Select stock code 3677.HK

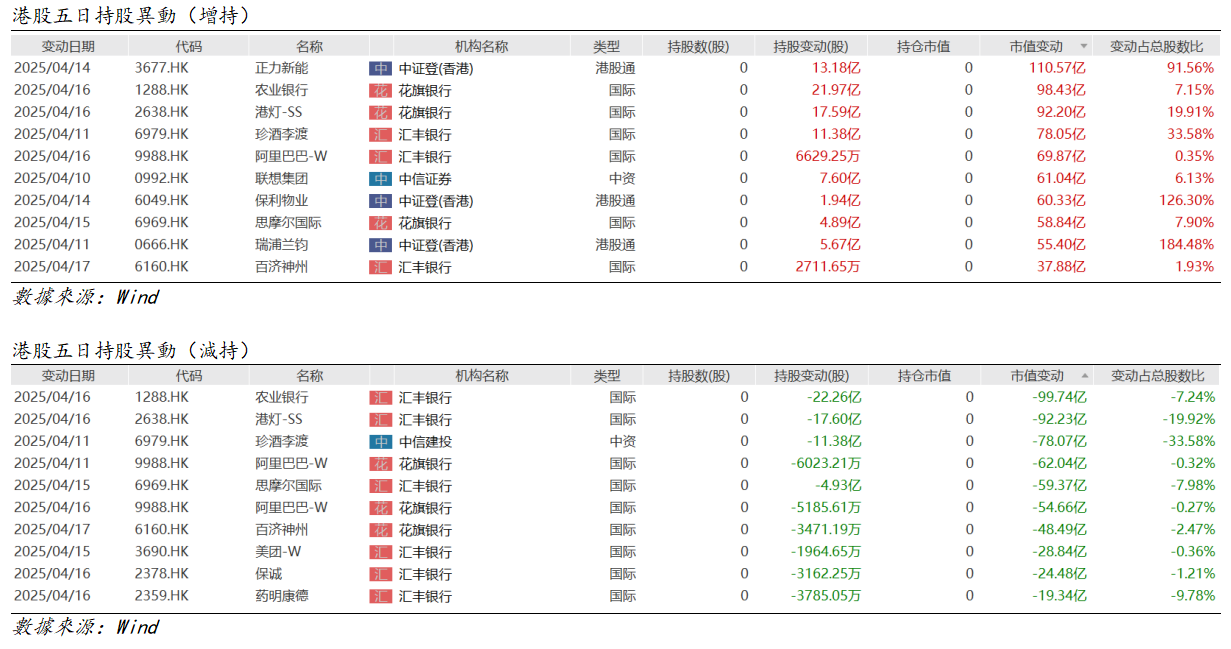161,68
